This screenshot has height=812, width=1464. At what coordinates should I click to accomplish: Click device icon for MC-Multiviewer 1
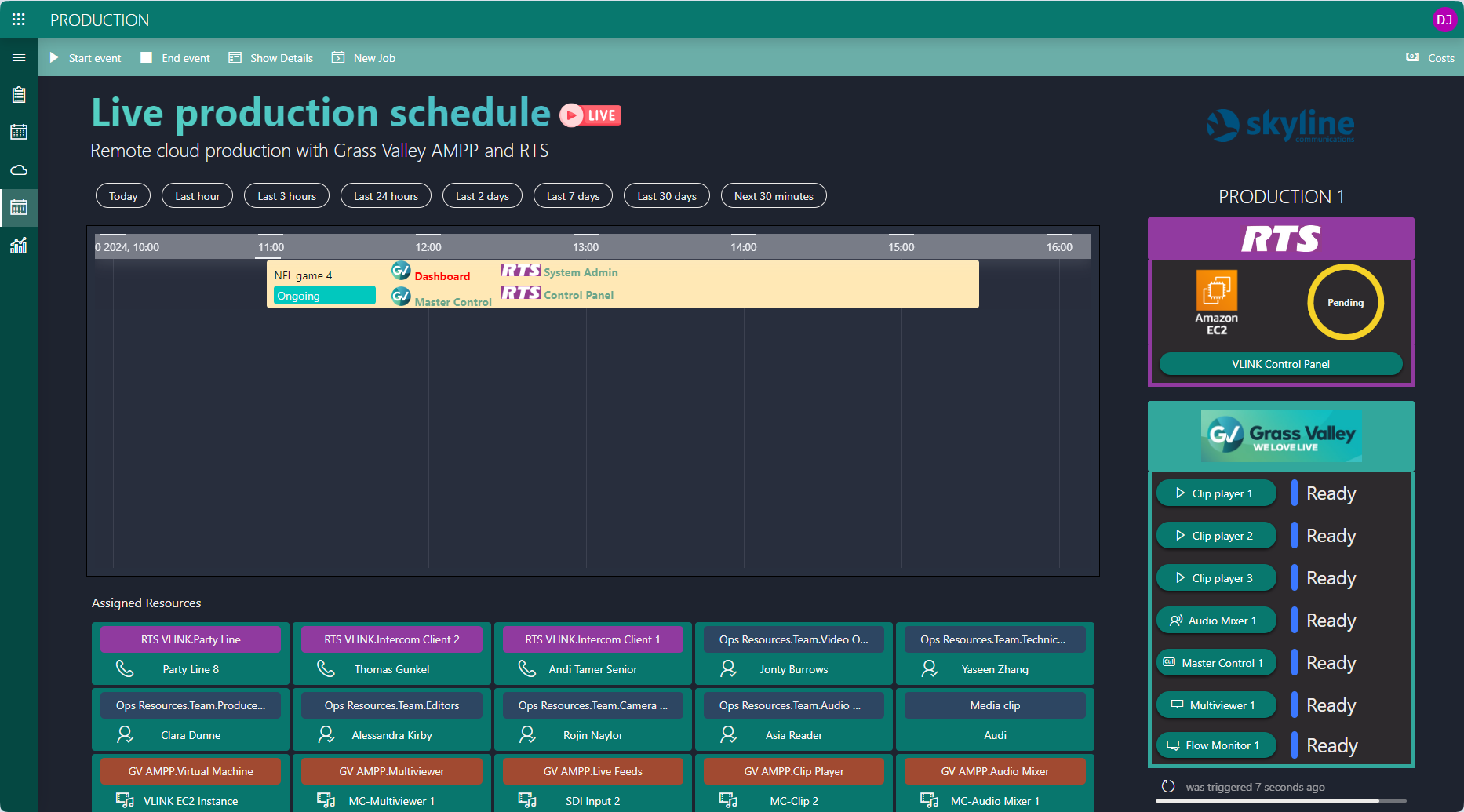click(326, 800)
